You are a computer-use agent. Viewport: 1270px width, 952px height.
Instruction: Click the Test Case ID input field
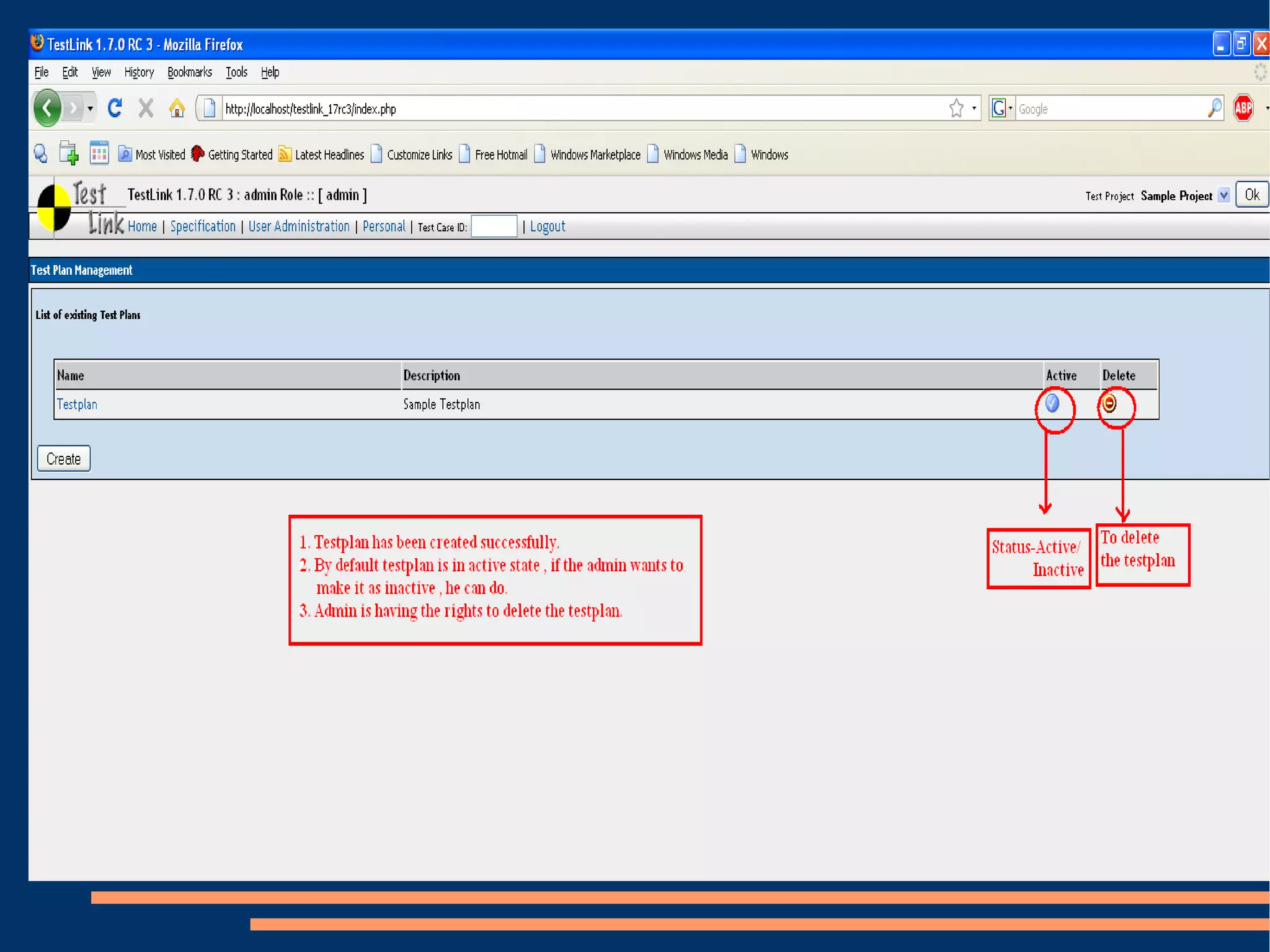coord(494,226)
